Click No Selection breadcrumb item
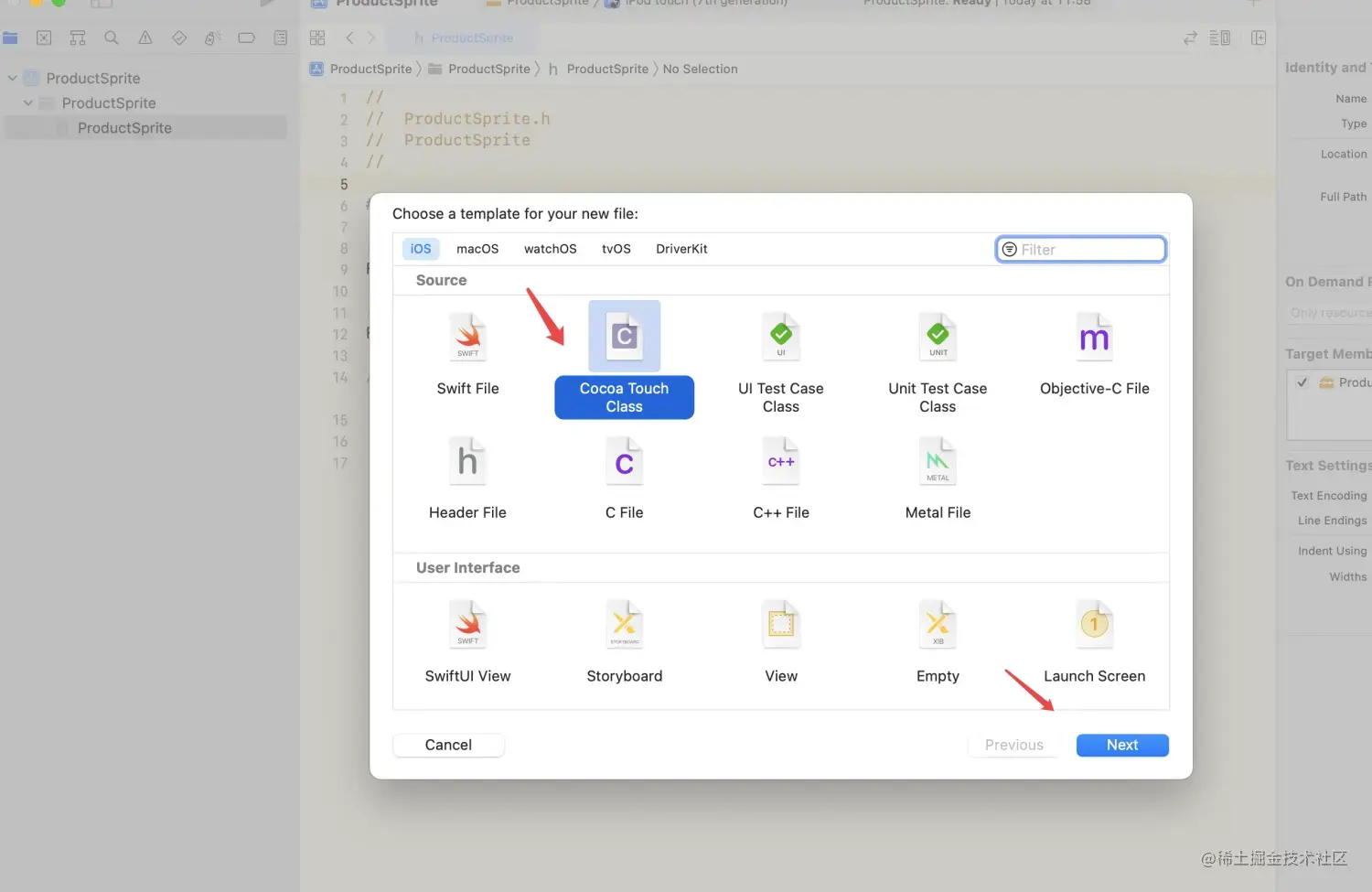 point(700,69)
